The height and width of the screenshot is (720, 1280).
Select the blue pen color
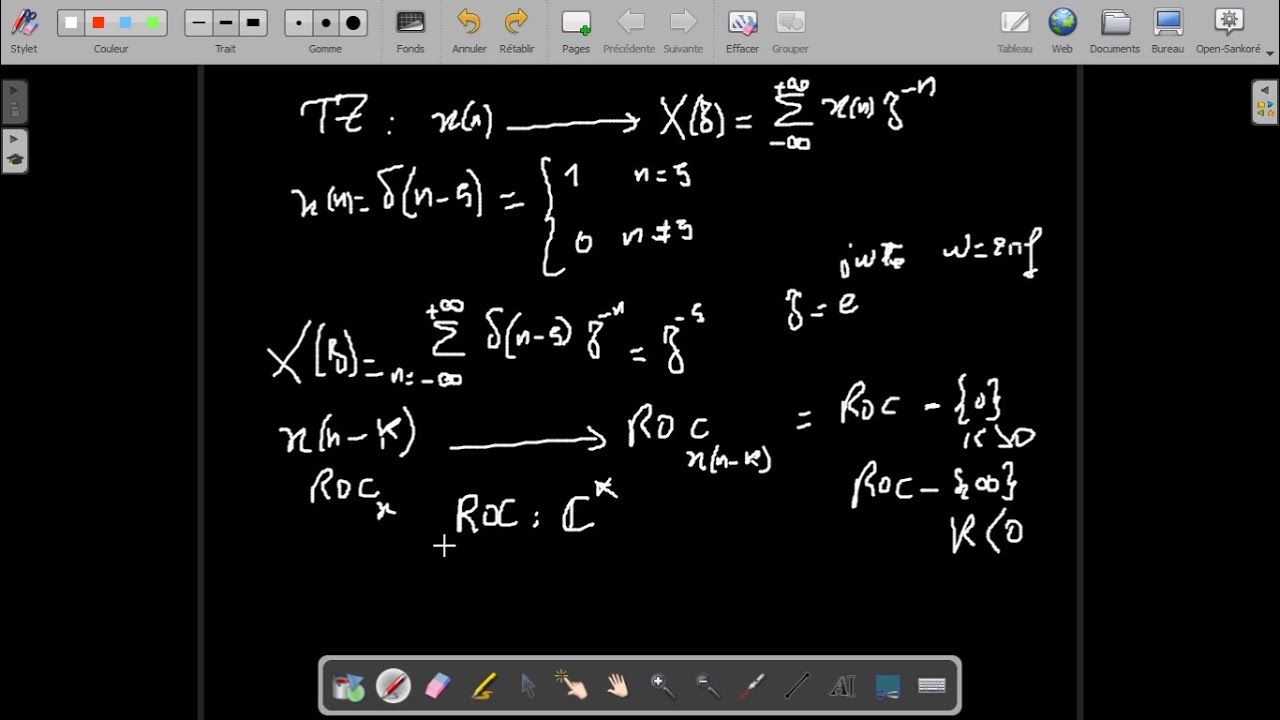pos(125,22)
